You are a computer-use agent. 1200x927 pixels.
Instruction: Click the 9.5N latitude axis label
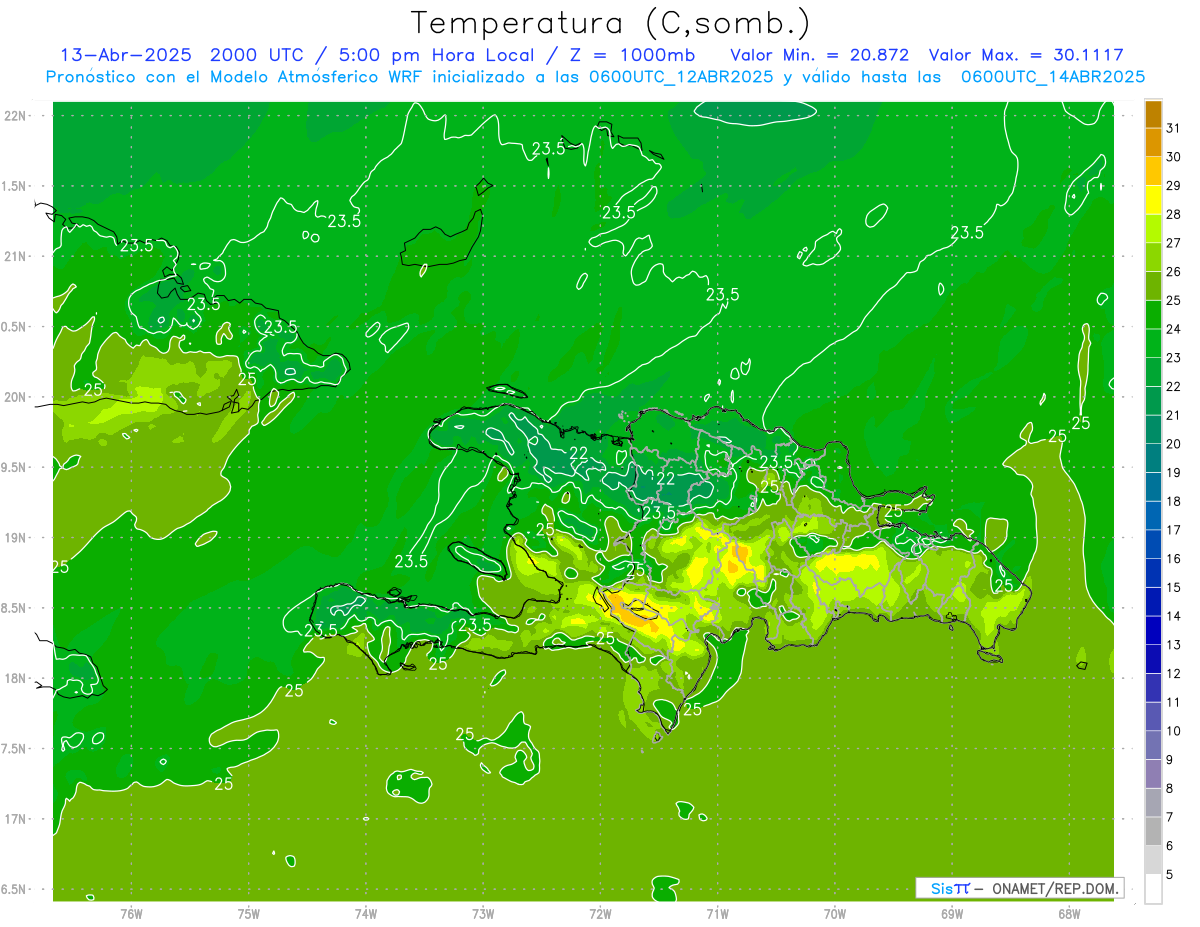click(15, 467)
